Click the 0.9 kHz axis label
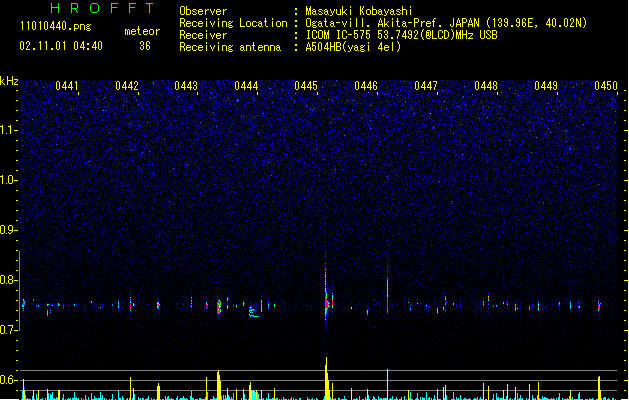The height and width of the screenshot is (400, 629). [8, 230]
